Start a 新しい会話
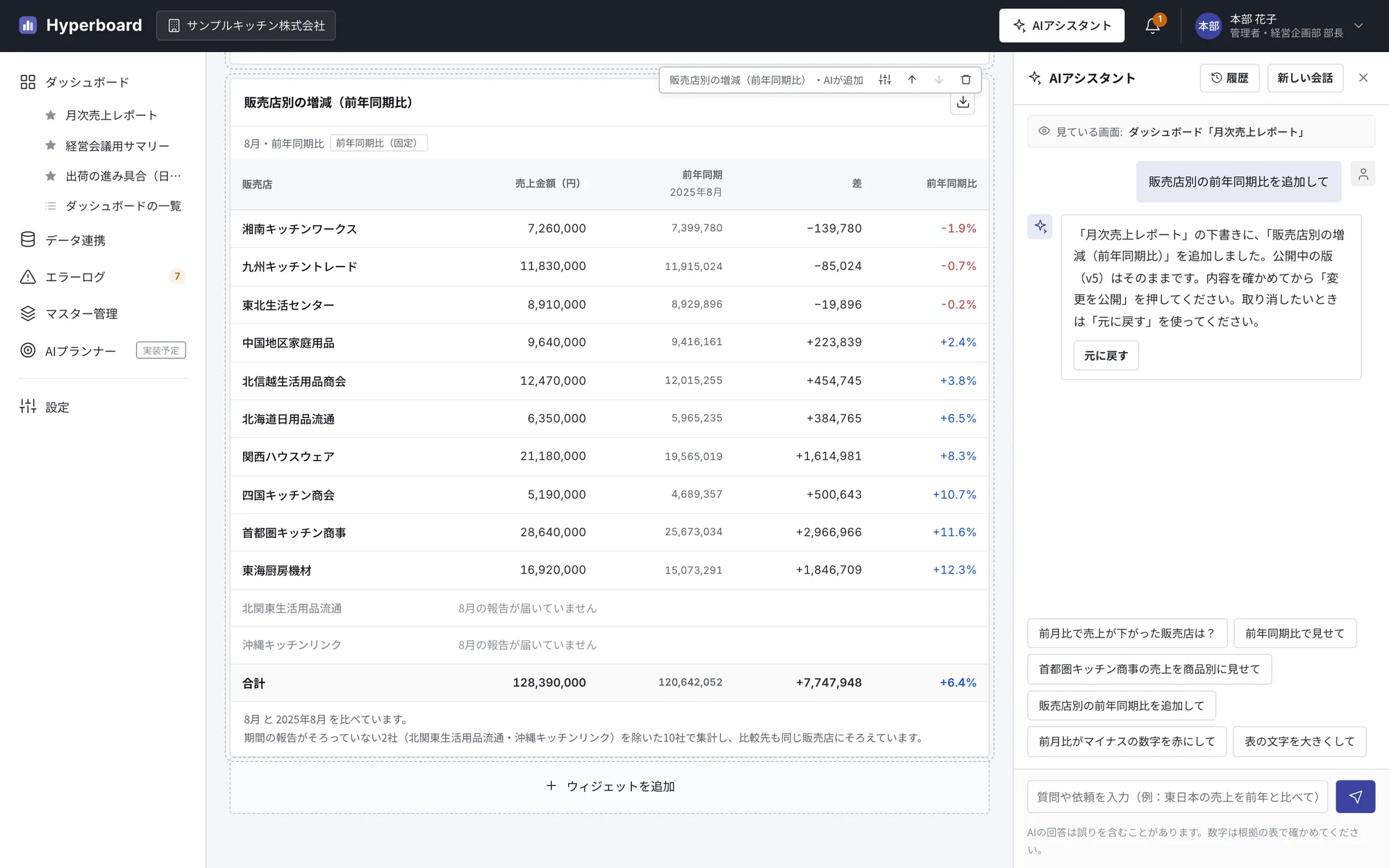Viewport: 1389px width, 868px height. pos(1305,78)
